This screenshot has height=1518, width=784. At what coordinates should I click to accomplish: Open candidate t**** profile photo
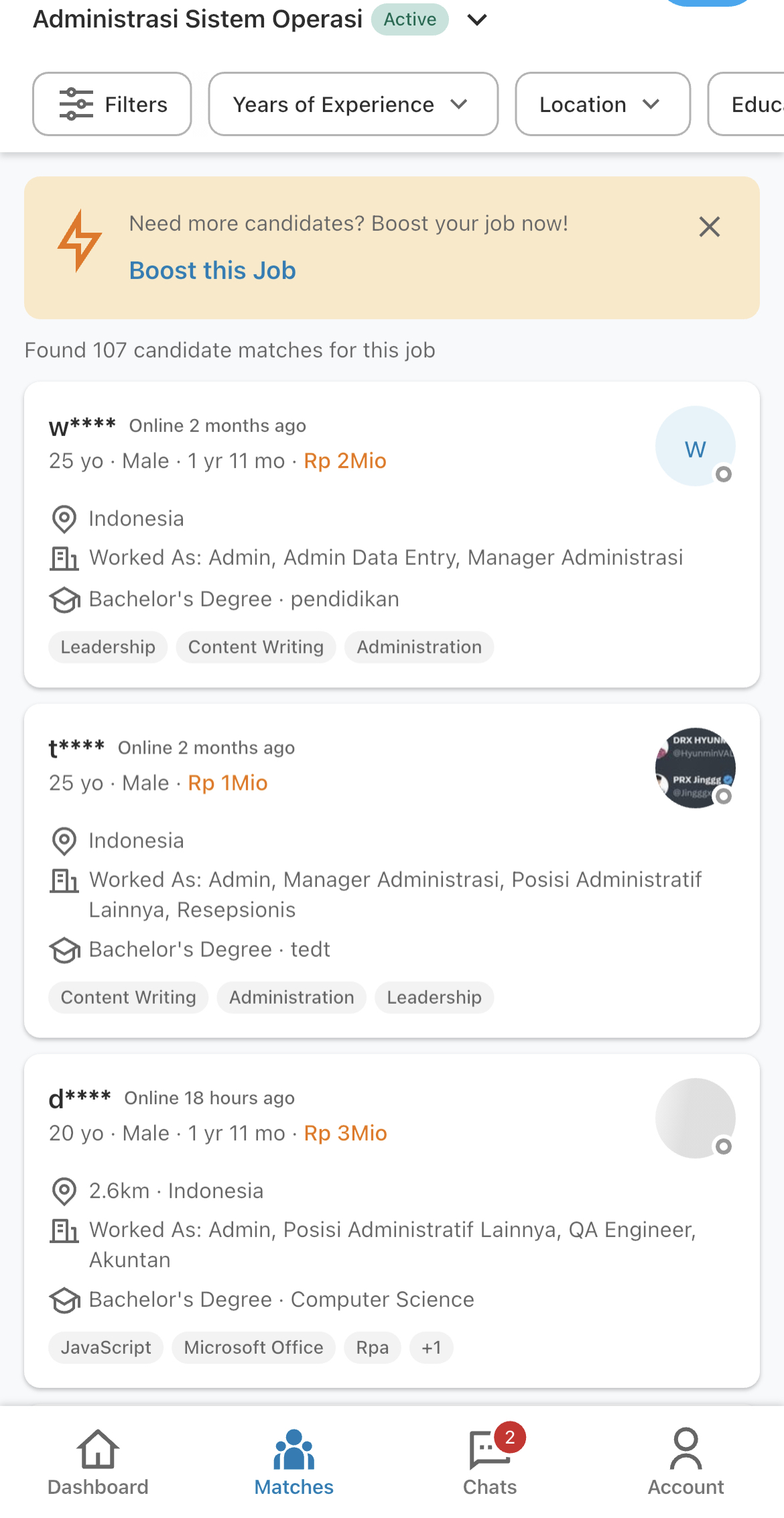pos(695,768)
